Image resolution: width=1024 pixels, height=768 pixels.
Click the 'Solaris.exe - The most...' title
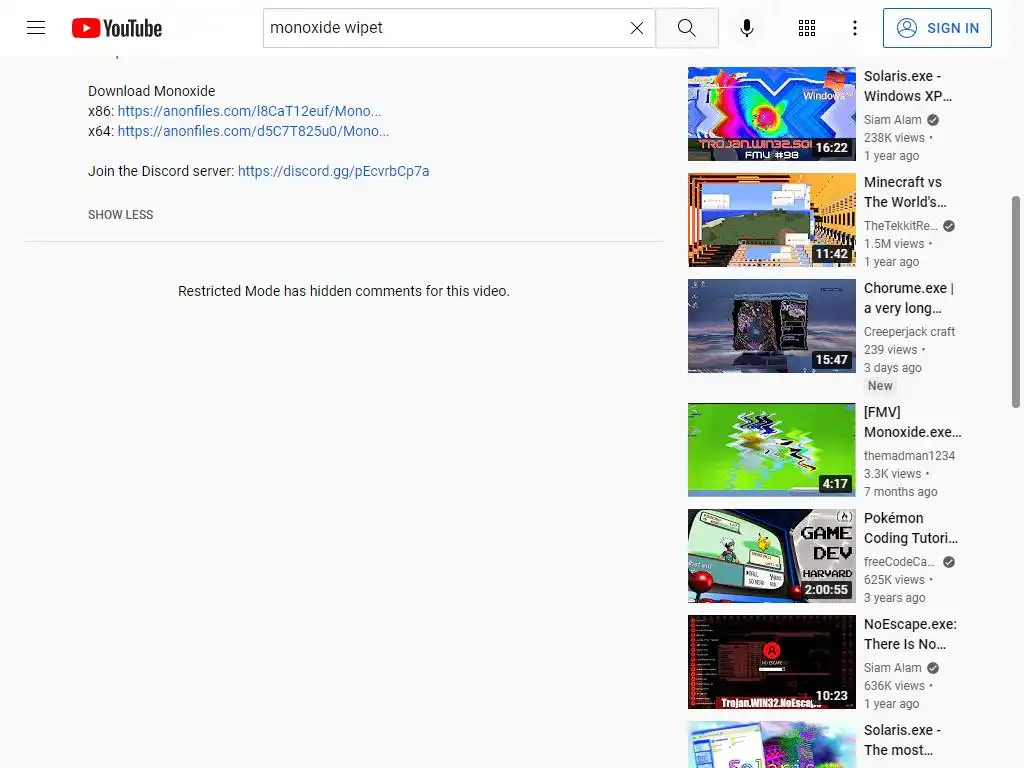pyautogui.click(x=902, y=740)
